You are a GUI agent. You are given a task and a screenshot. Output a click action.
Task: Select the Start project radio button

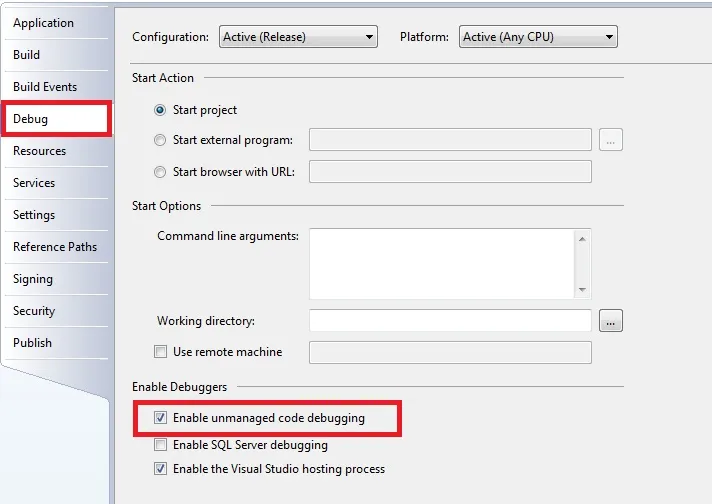161,110
